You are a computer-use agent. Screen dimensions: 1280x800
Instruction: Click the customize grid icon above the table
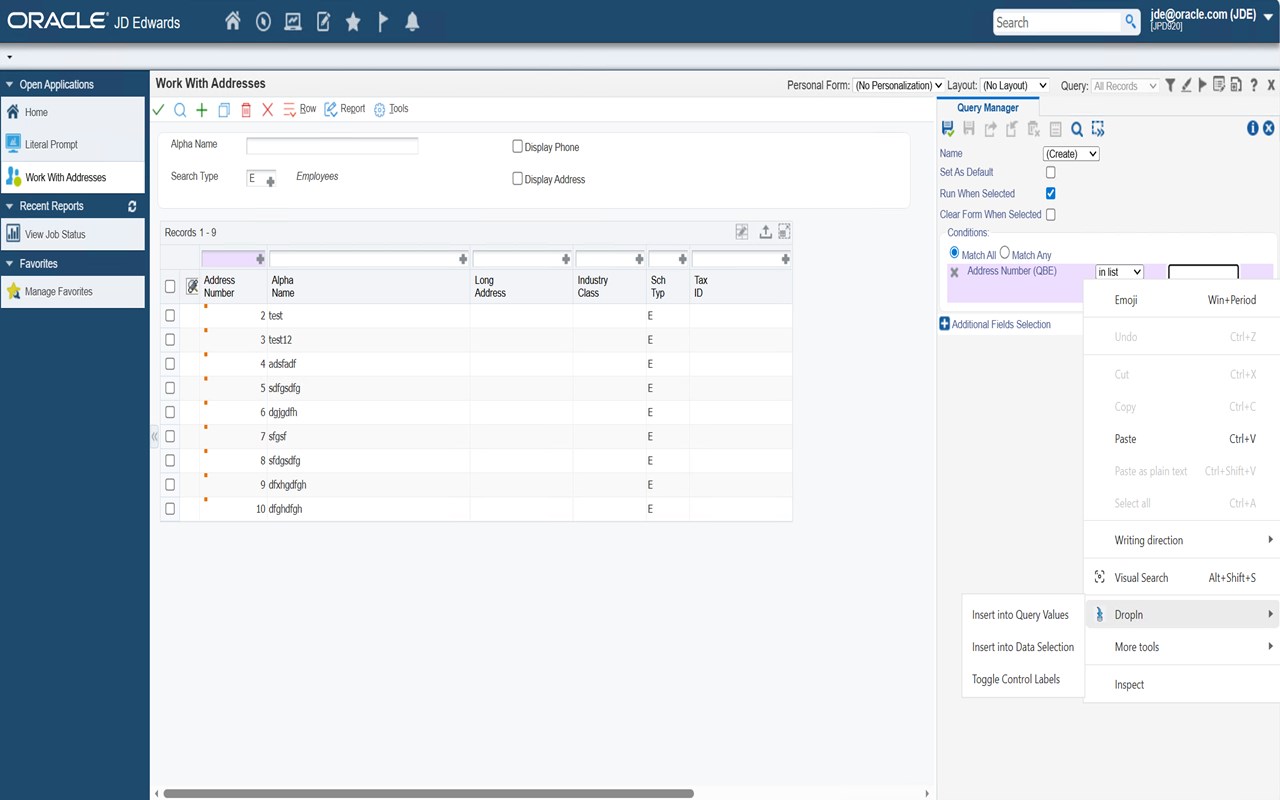coord(742,232)
